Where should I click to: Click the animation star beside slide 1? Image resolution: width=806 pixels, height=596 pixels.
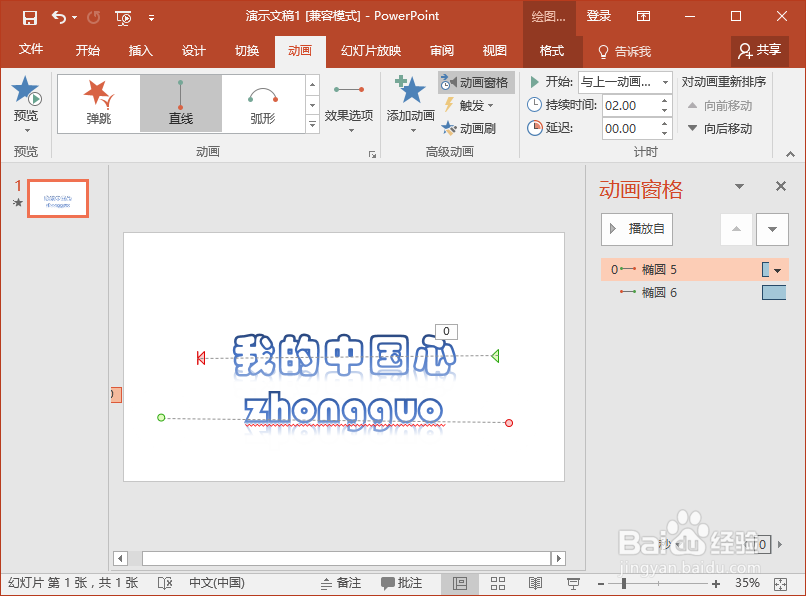pos(18,203)
